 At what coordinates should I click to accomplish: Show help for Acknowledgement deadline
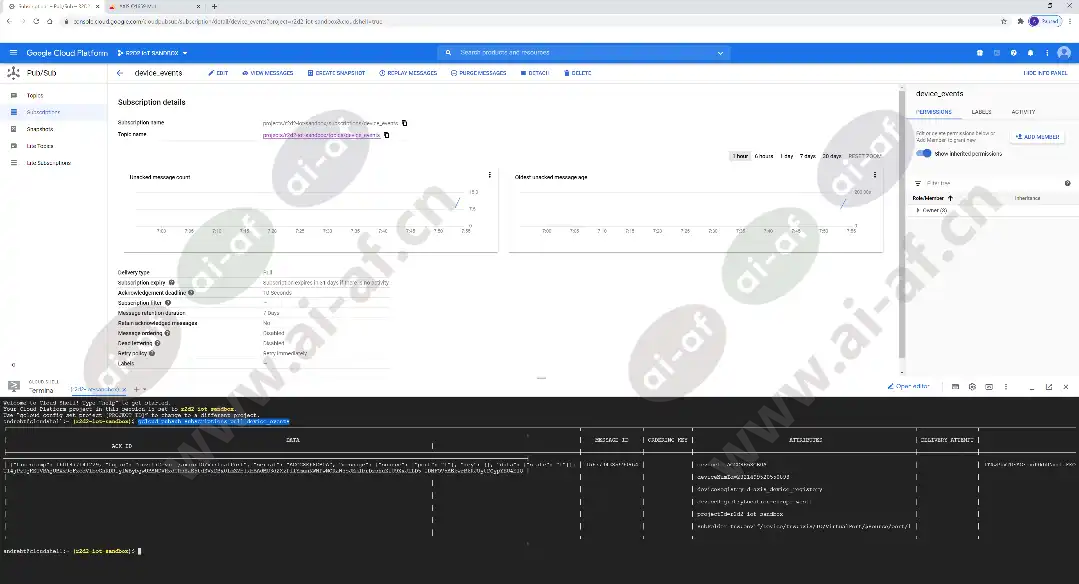[191, 292]
